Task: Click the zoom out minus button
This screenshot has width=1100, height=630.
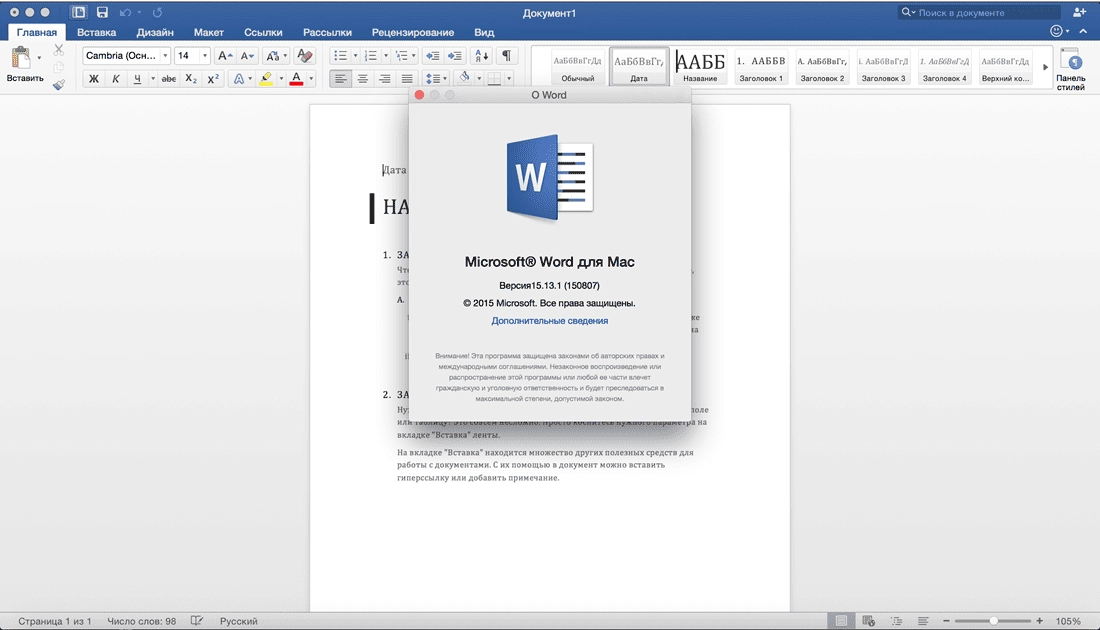Action: 946,621
